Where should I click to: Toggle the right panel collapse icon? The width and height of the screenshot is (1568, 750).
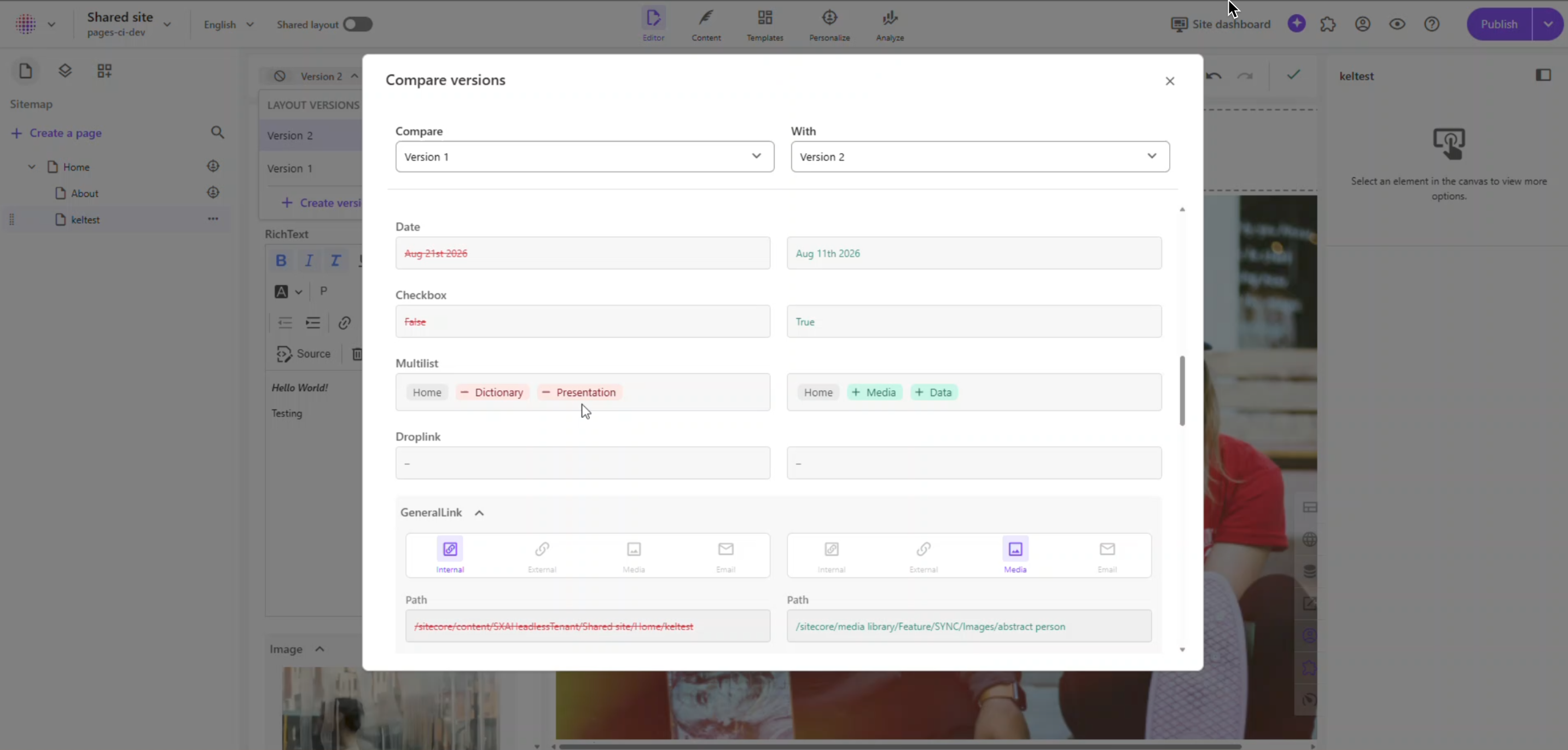pos(1543,75)
